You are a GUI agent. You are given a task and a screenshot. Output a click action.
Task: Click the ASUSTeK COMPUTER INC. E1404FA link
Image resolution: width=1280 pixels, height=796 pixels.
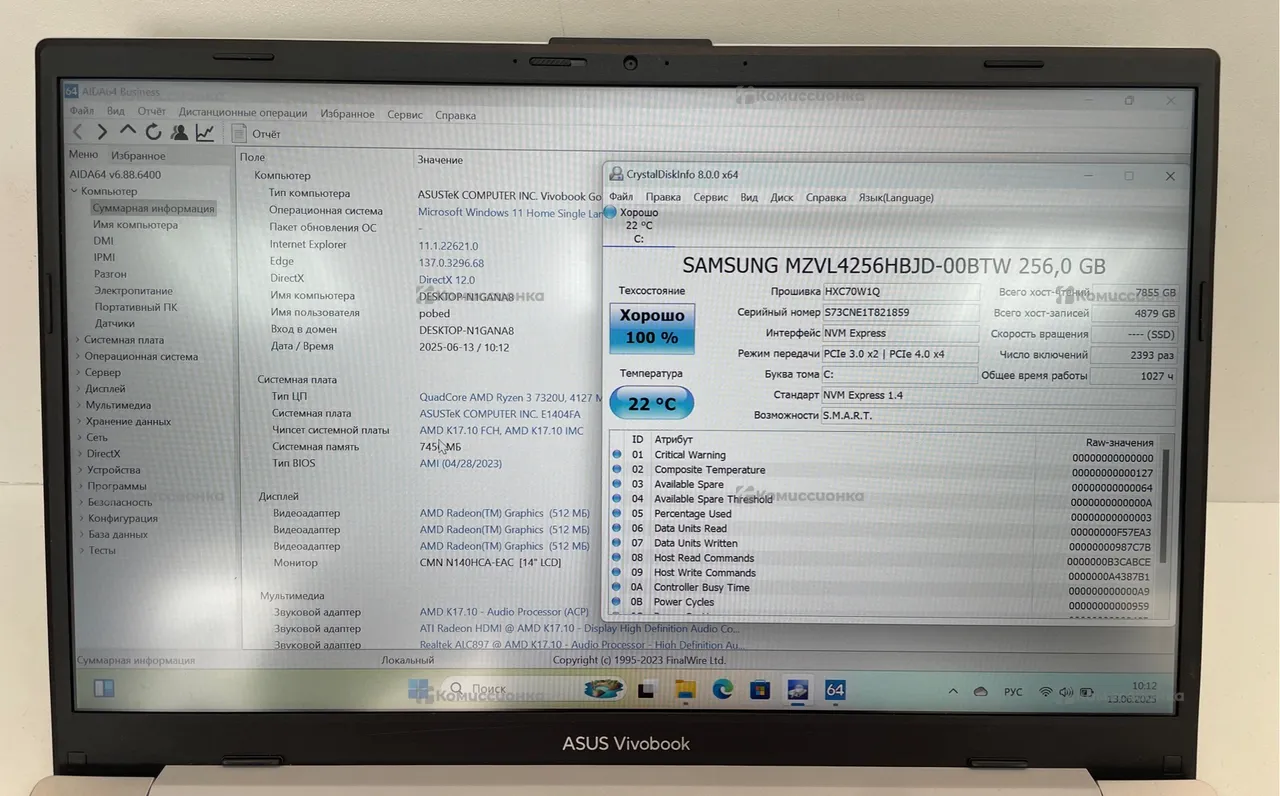coord(500,414)
